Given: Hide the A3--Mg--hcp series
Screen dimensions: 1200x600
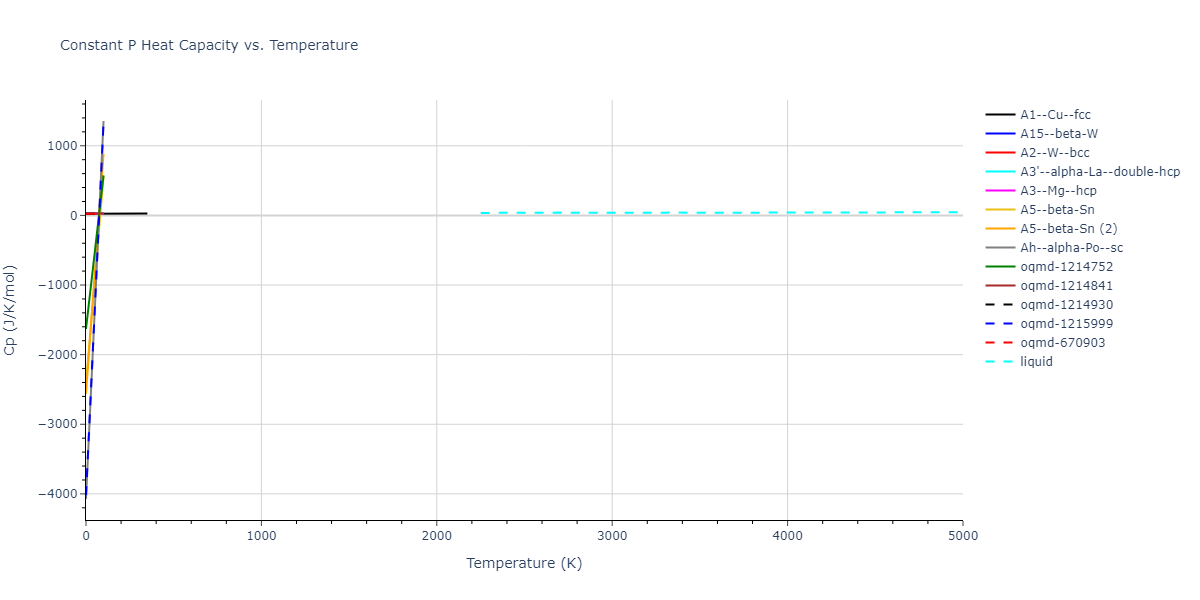Looking at the screenshot, I should pyautogui.click(x=1058, y=191).
